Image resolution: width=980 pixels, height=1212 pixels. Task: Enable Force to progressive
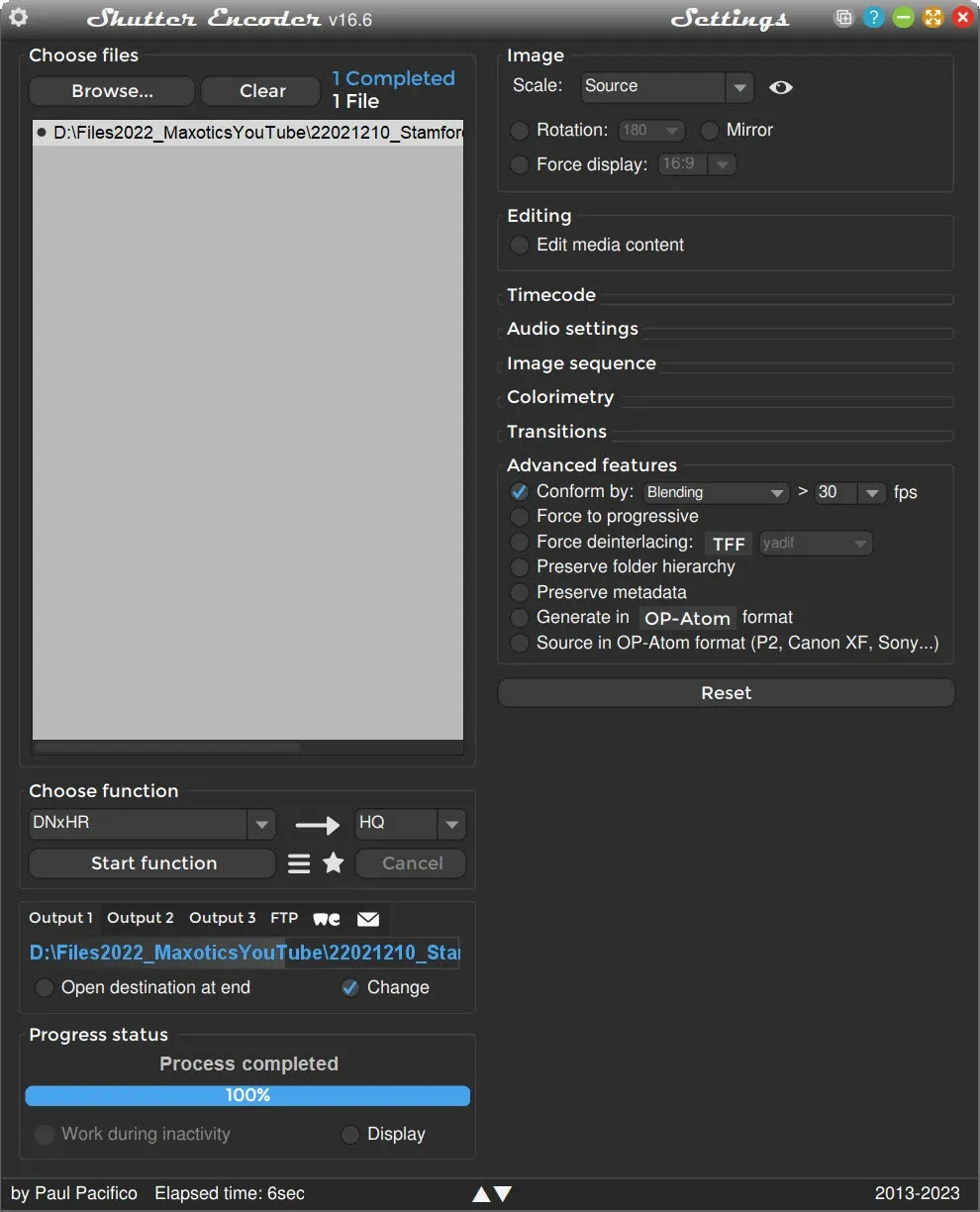pyautogui.click(x=520, y=517)
